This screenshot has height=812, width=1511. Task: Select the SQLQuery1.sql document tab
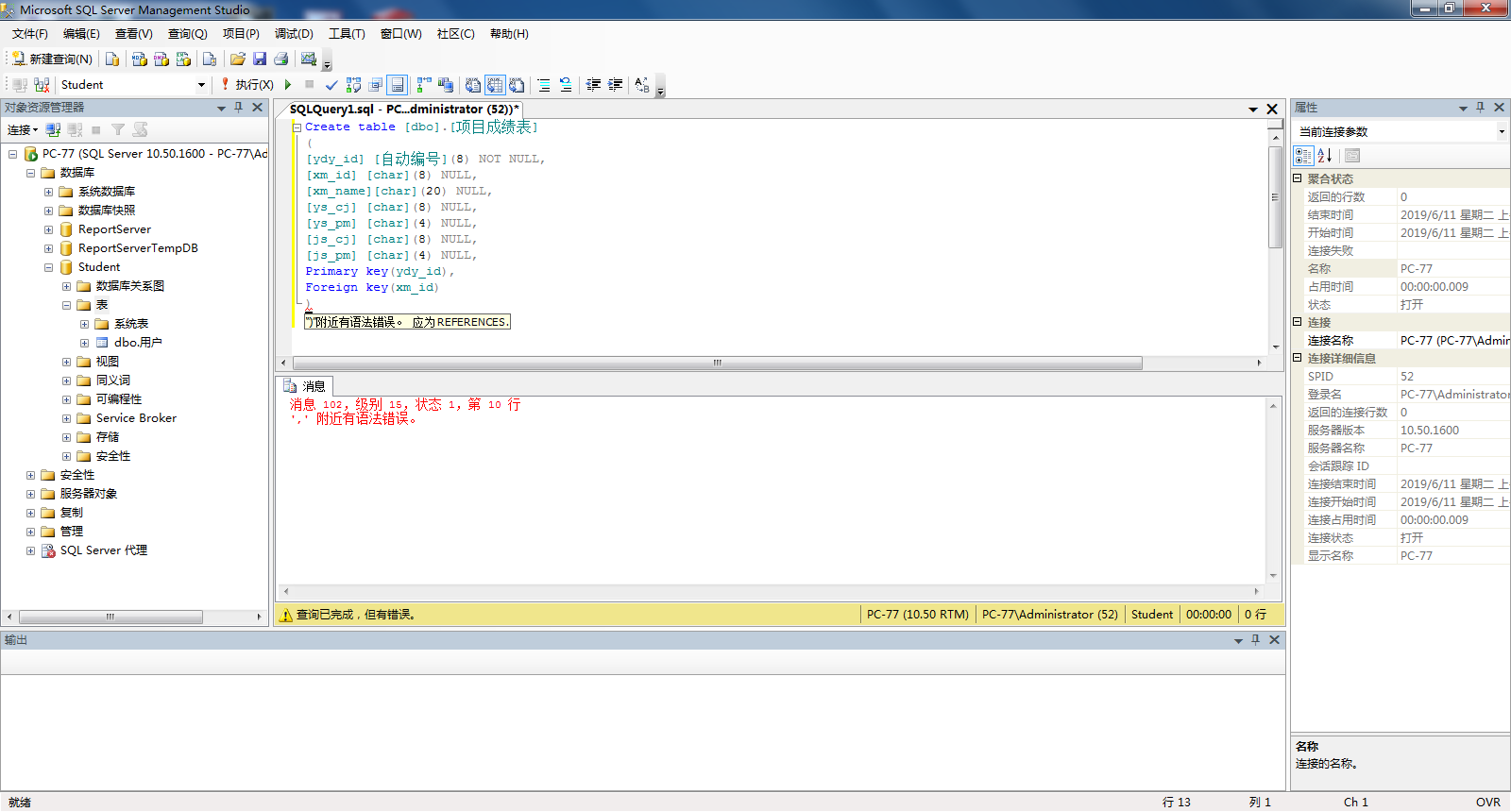(404, 110)
